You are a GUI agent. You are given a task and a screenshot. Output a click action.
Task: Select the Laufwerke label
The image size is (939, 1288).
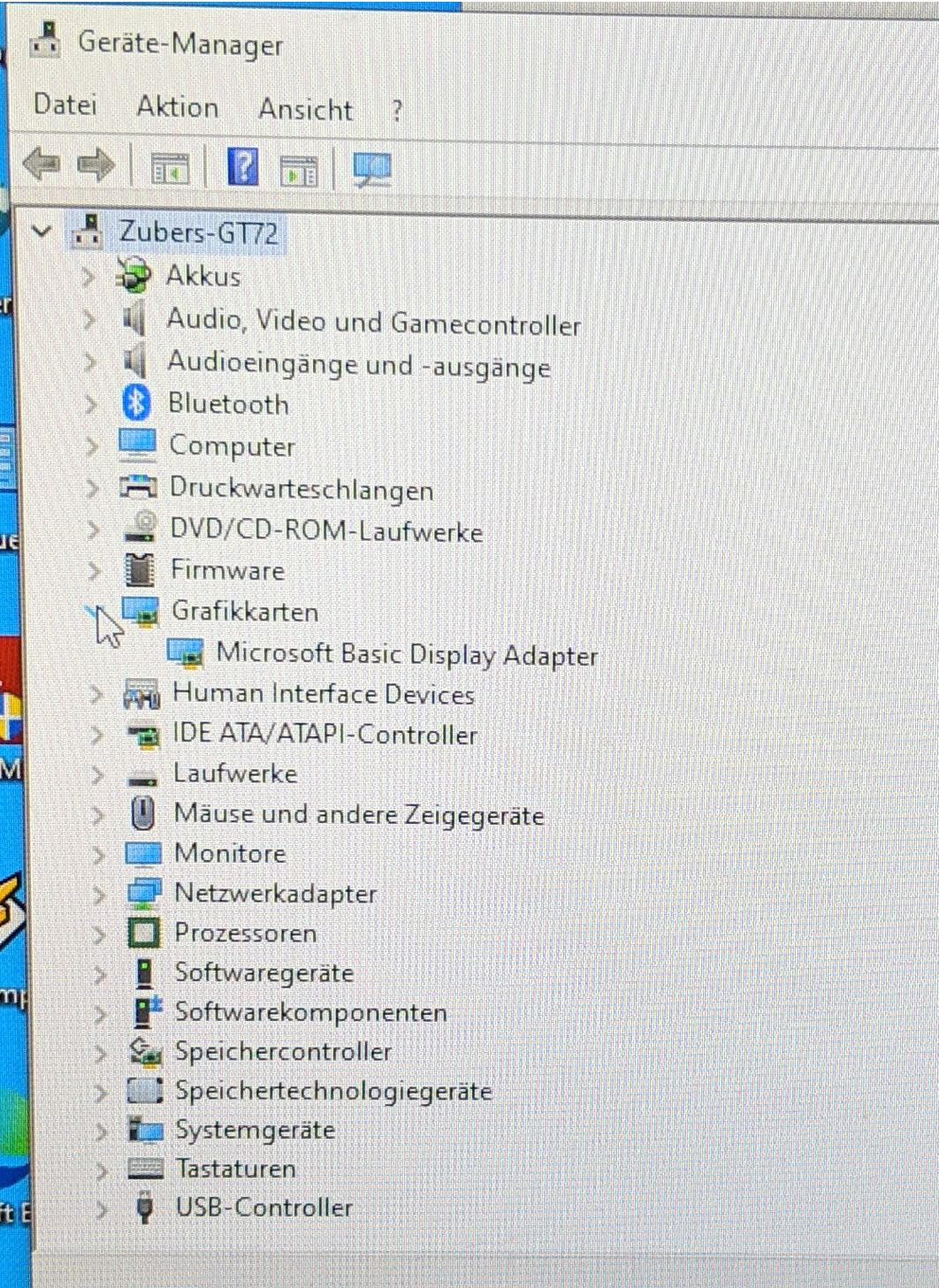[234, 774]
